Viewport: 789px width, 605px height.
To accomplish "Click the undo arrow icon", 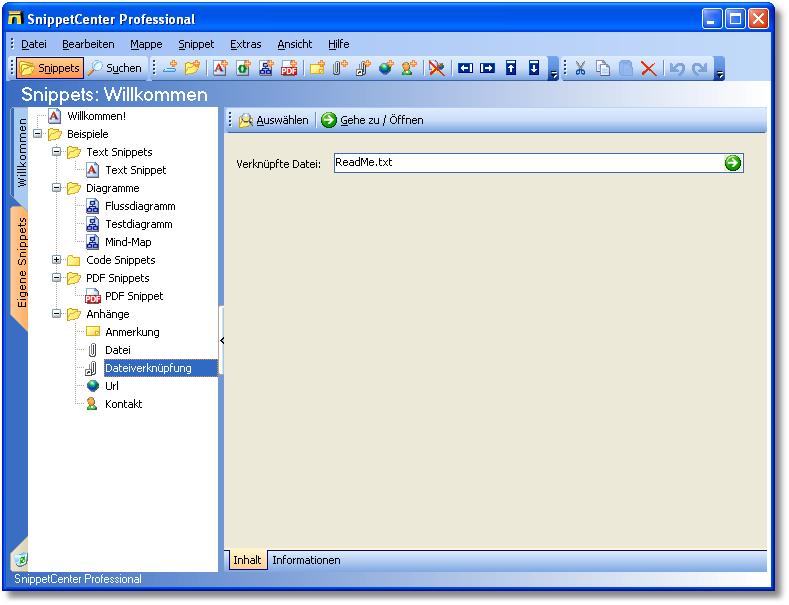I will pyautogui.click(x=677, y=68).
